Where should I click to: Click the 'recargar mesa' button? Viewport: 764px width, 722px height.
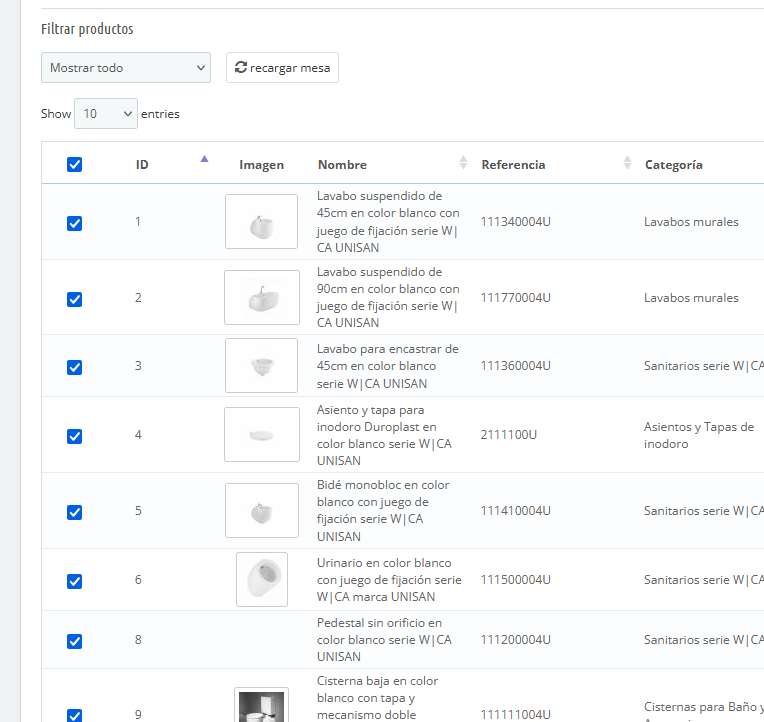coord(282,68)
